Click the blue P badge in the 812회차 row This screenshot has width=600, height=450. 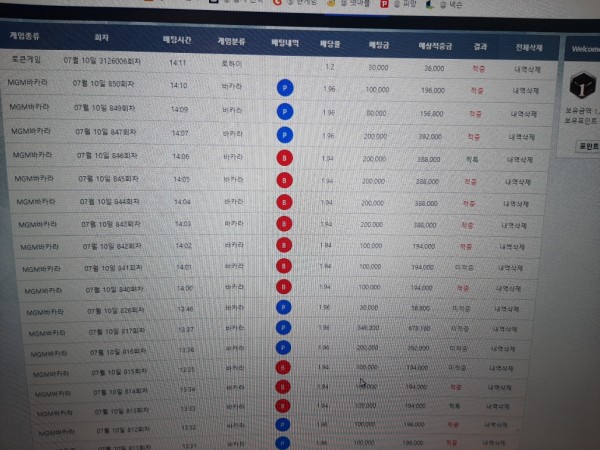point(282,424)
